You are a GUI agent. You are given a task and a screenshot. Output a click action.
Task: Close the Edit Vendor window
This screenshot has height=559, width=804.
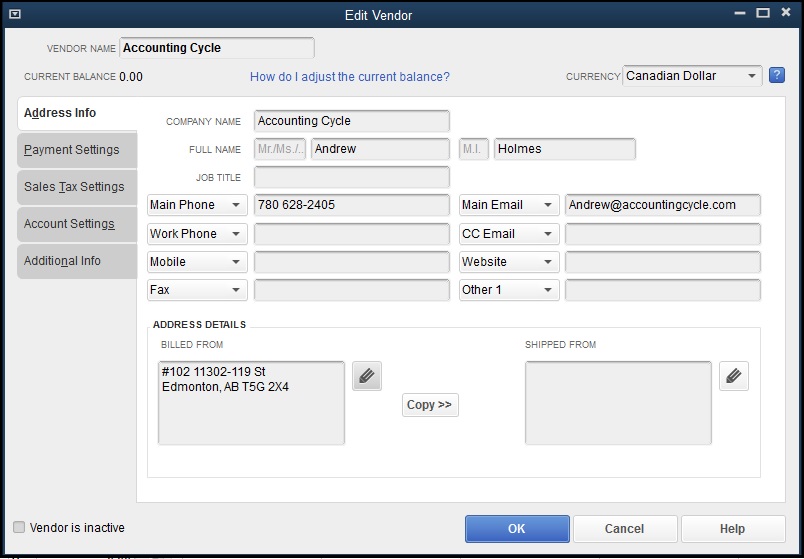tap(786, 13)
